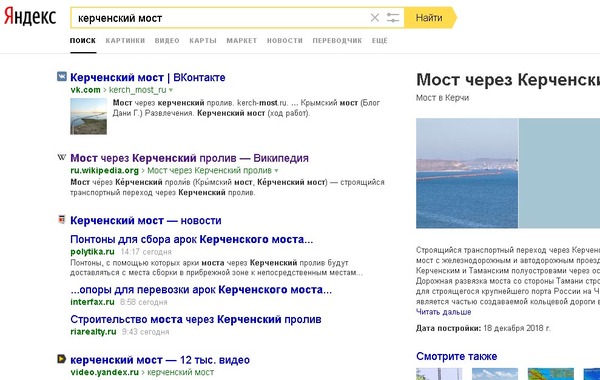Viewport: 600px width, 380px height.
Task: Expand the Ещё menu
Action: (x=380, y=41)
